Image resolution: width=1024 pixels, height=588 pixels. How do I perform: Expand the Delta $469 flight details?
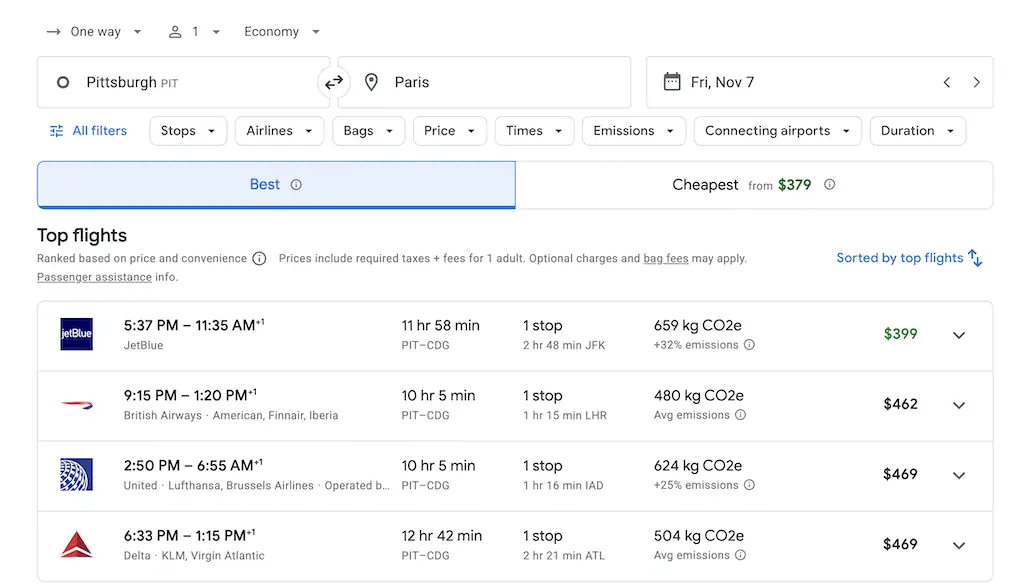pos(959,545)
